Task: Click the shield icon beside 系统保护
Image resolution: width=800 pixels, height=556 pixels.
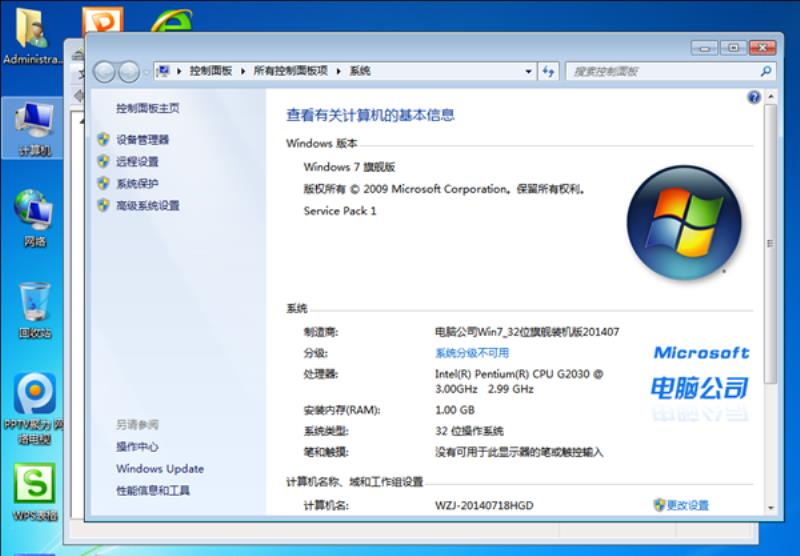Action: pyautogui.click(x=104, y=183)
